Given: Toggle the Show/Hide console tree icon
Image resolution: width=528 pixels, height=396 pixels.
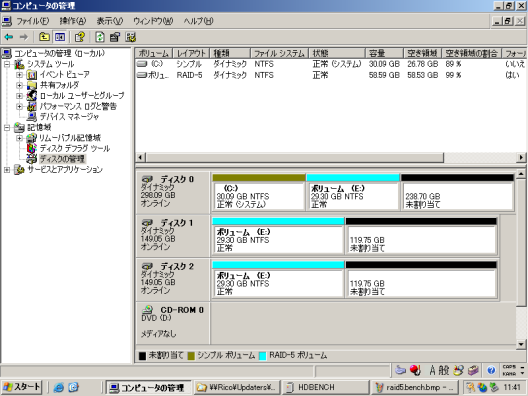Looking at the screenshot, I should tap(60, 37).
